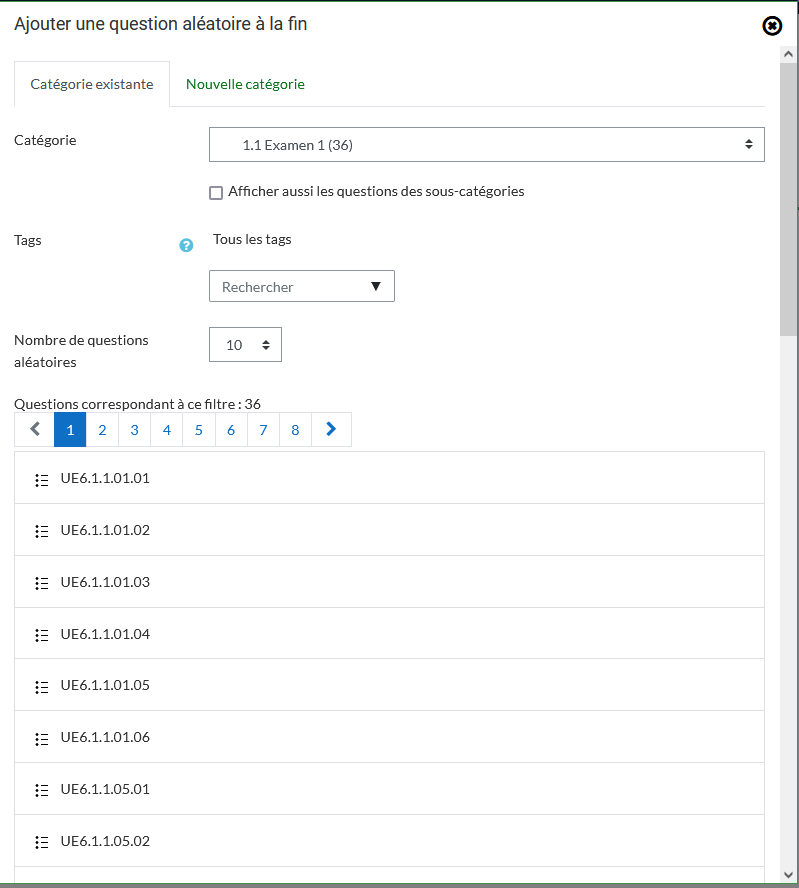Click the list icon beside UE6.1.1.05.01
The height and width of the screenshot is (888, 799).
tap(41, 789)
